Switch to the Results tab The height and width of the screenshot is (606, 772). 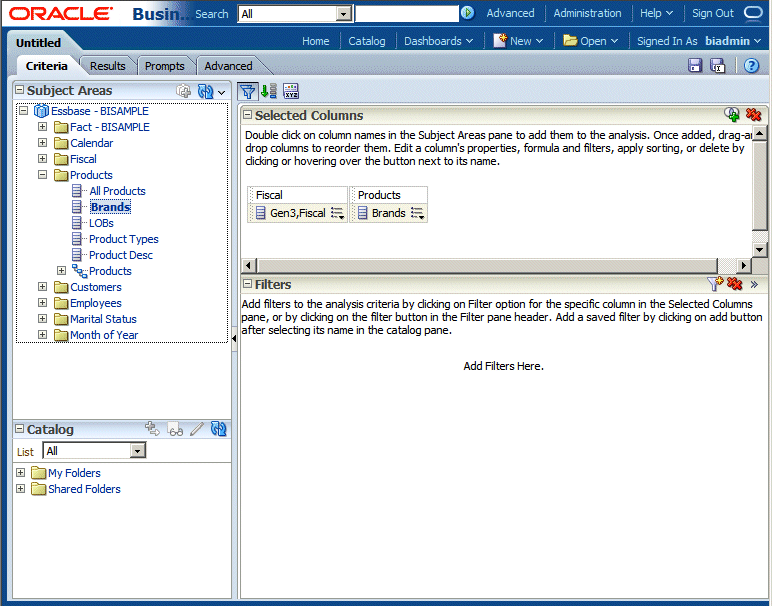point(107,66)
